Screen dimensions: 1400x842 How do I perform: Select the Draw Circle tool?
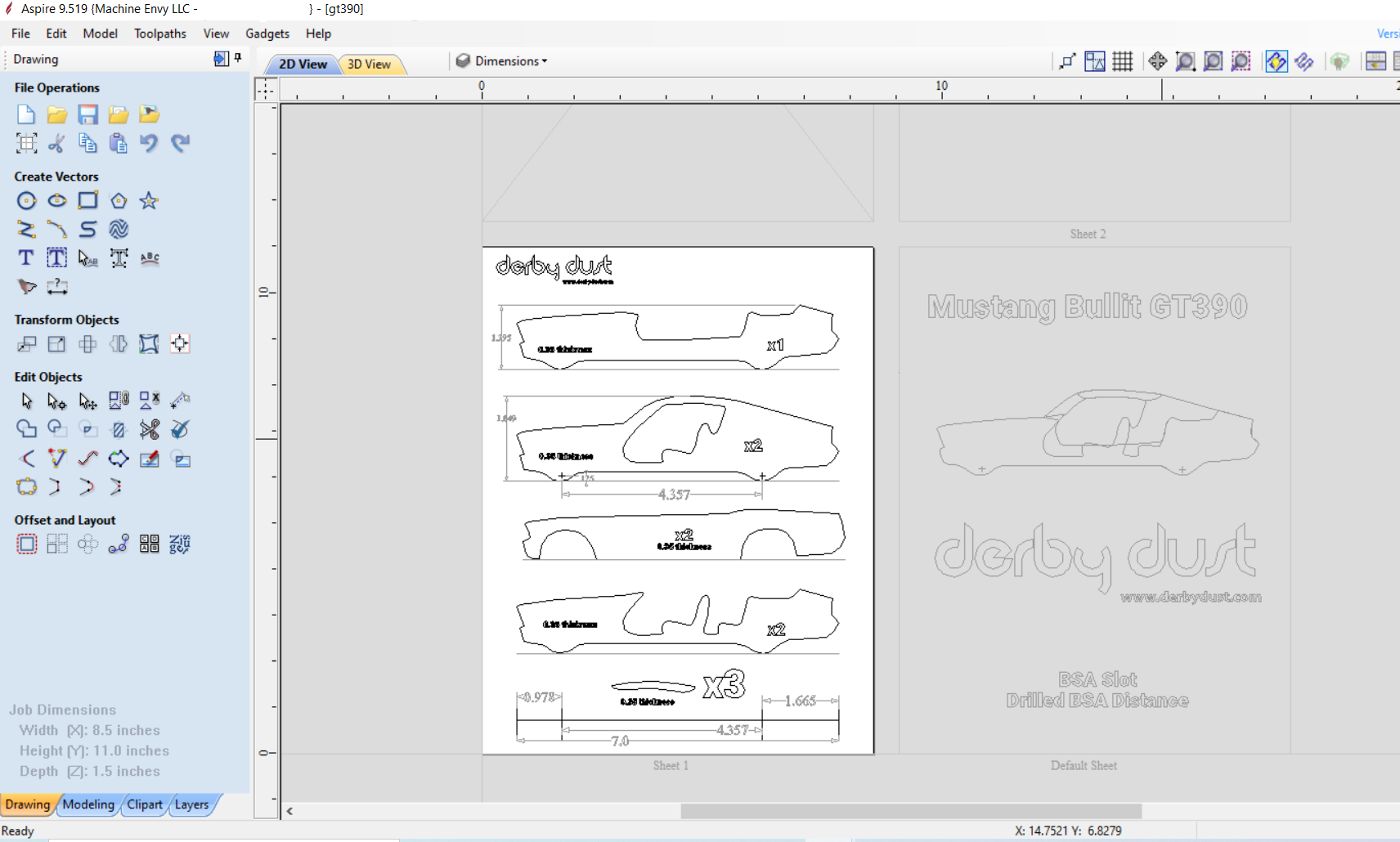pyautogui.click(x=26, y=200)
